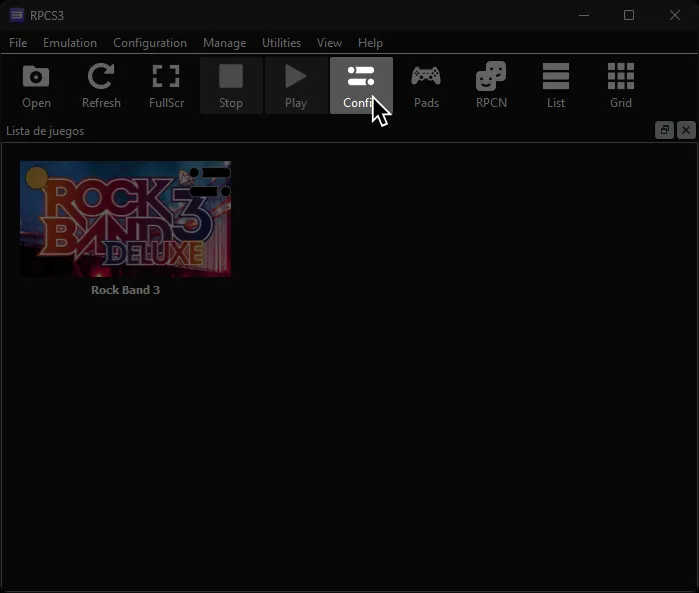Click the Rock Band 3 game title
The height and width of the screenshot is (593, 699).
click(x=125, y=290)
